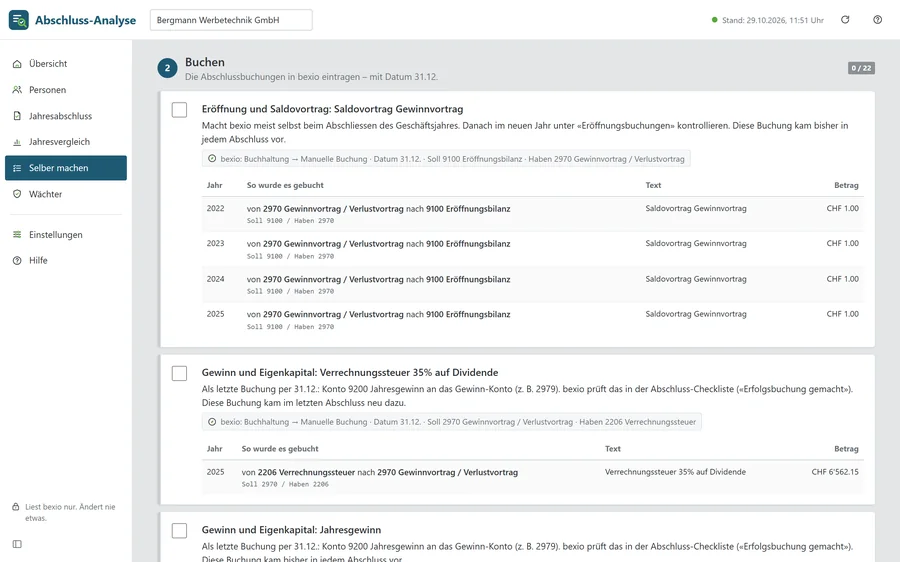
Task: Click the company field Bergmann Werbetechnik GmbH
Action: (231, 20)
